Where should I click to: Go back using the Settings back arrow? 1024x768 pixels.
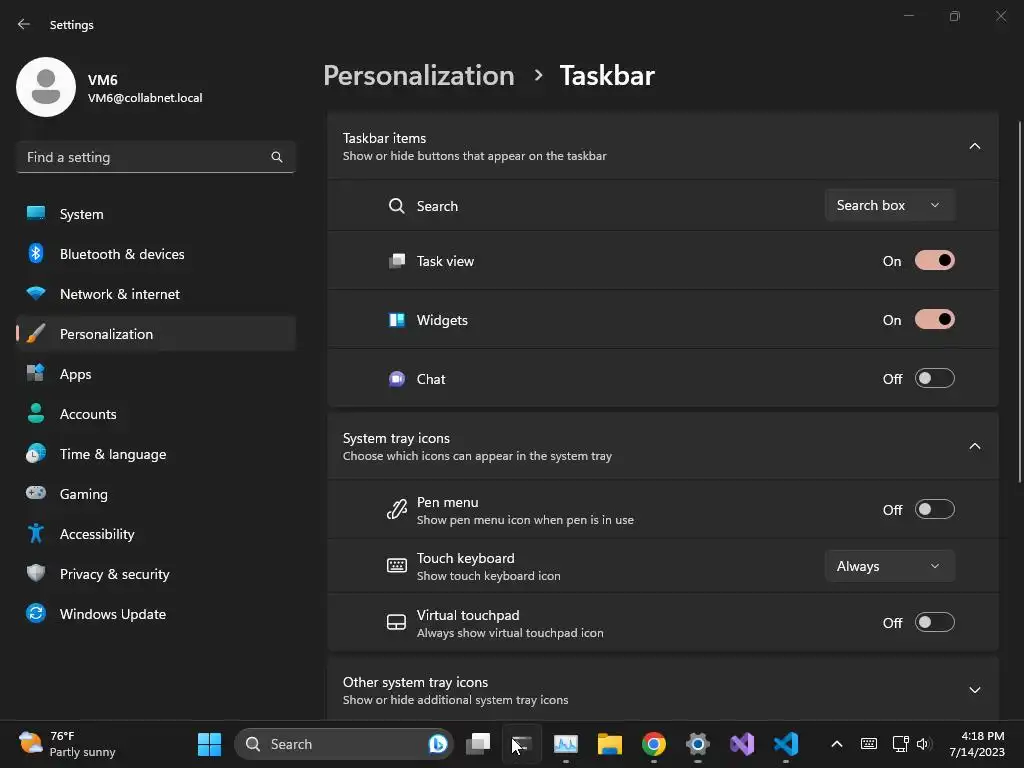24,24
